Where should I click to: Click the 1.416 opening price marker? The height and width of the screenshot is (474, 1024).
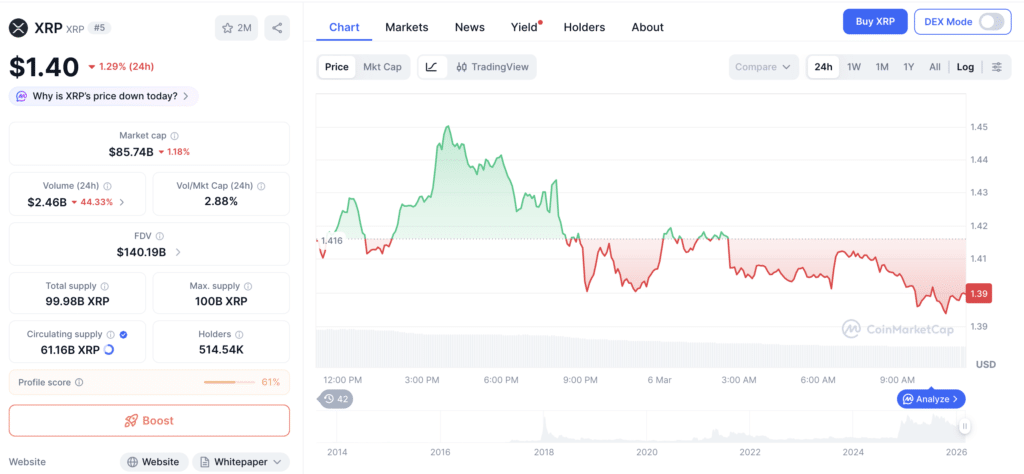[332, 241]
